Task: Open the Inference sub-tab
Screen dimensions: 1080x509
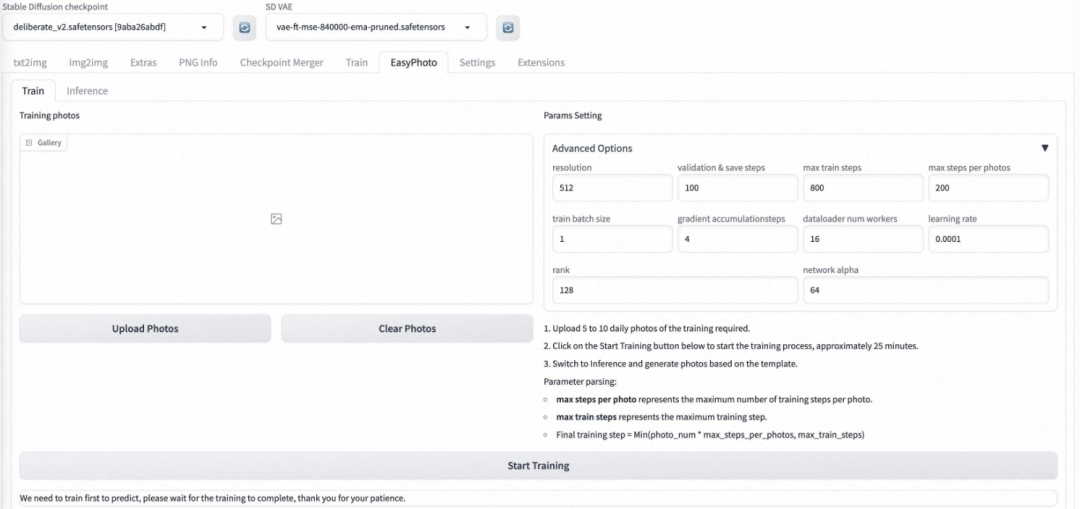Action: (87, 90)
